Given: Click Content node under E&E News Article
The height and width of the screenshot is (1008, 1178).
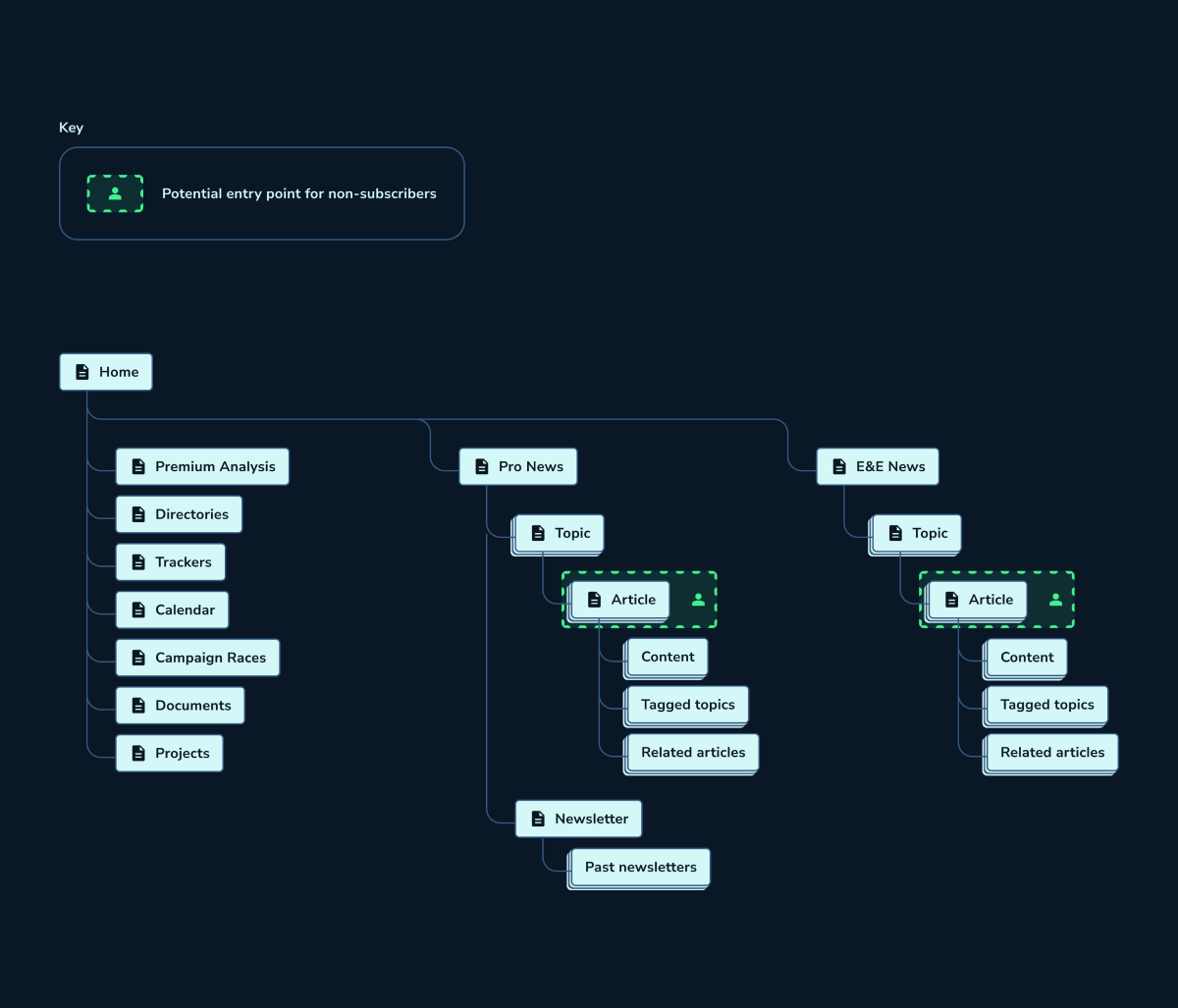Looking at the screenshot, I should tap(1026, 657).
